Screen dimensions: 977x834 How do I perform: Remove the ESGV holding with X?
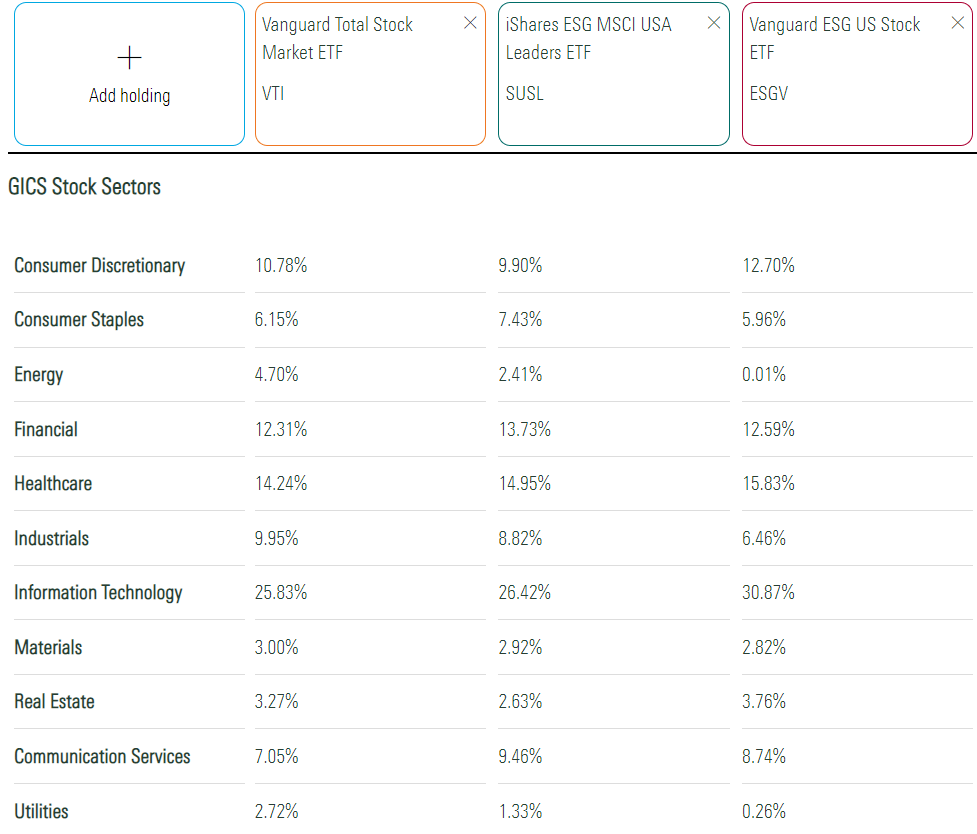(x=957, y=23)
